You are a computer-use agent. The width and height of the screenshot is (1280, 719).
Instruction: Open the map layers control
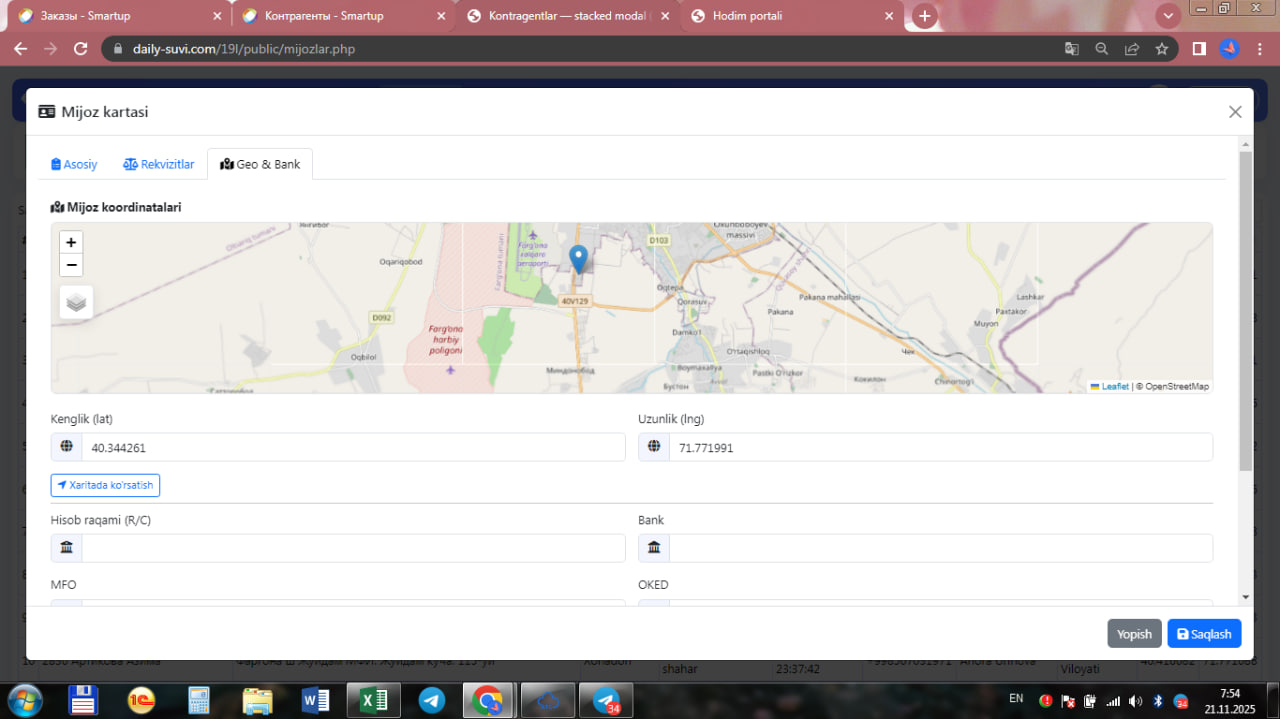click(x=76, y=302)
